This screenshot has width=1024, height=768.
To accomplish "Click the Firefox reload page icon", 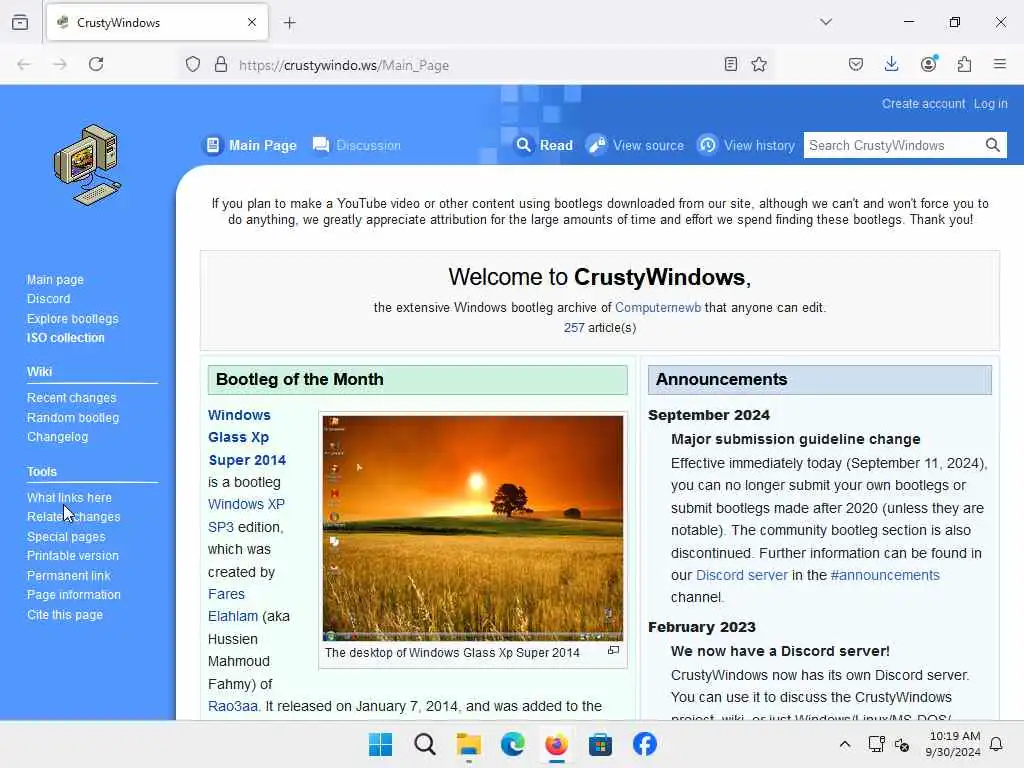I will tap(96, 64).
